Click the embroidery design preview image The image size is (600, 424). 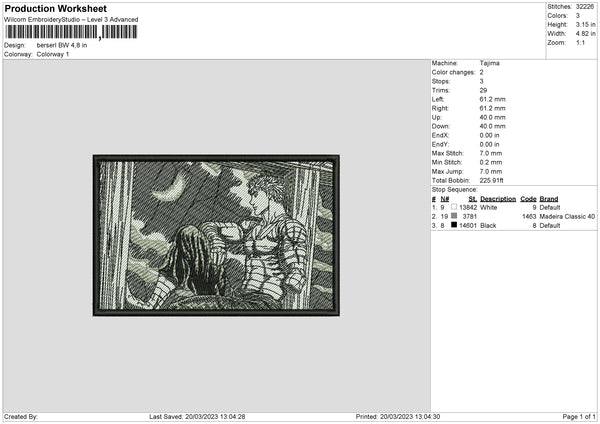point(216,235)
